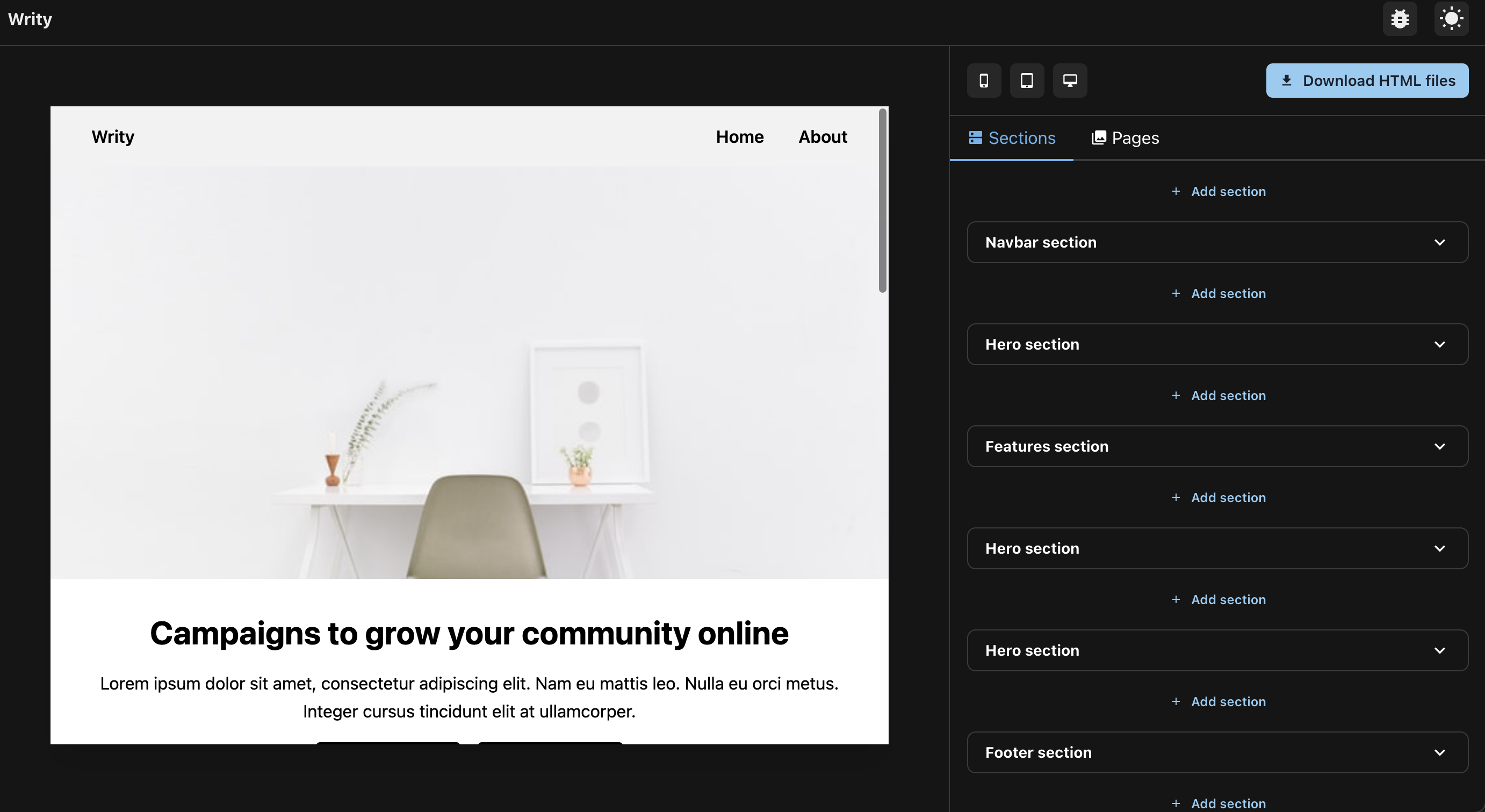Add section above Footer section
This screenshot has height=812, width=1485.
point(1218,701)
